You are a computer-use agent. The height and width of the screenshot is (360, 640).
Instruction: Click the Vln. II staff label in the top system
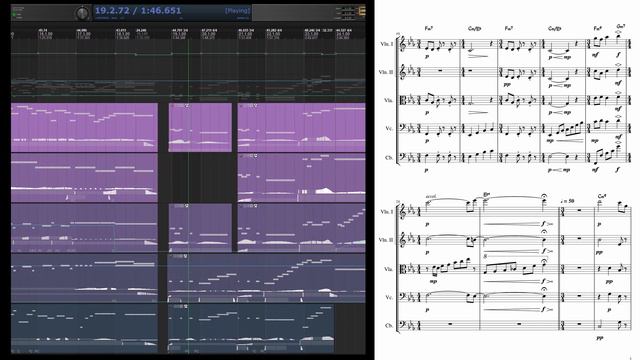(x=386, y=72)
